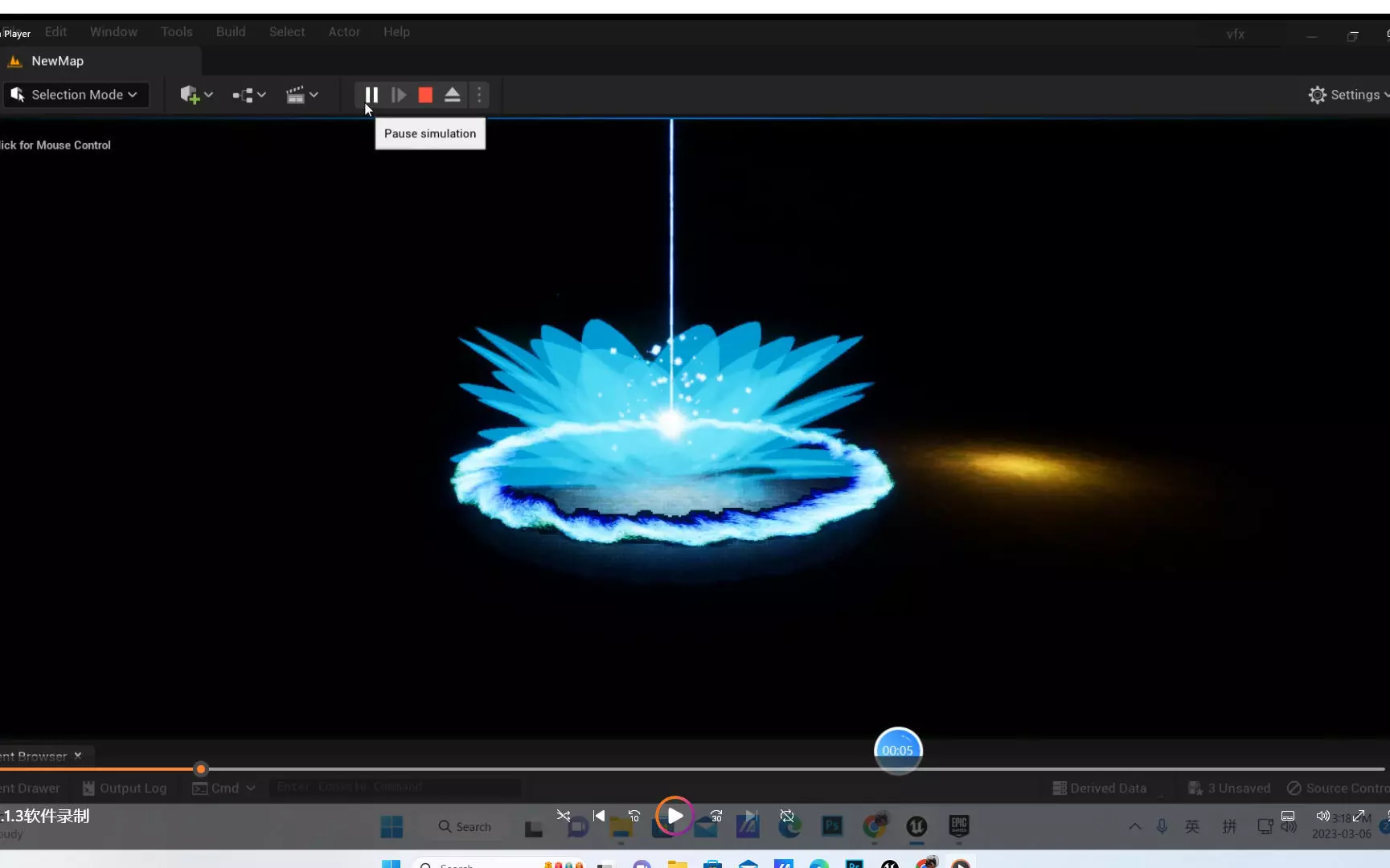Open the Cmd console type dropdown

tap(223, 788)
